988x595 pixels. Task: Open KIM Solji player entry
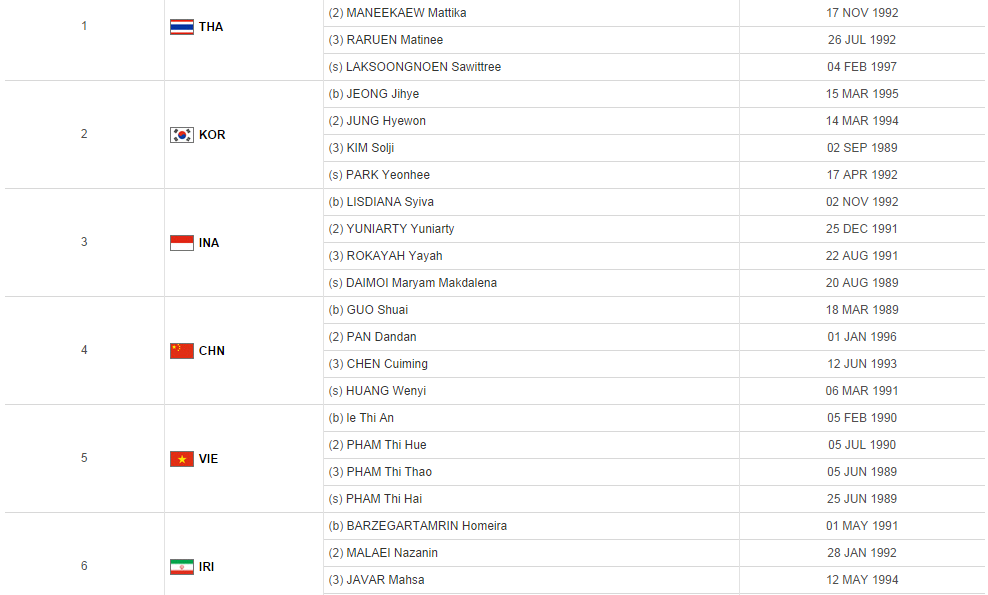coord(370,148)
